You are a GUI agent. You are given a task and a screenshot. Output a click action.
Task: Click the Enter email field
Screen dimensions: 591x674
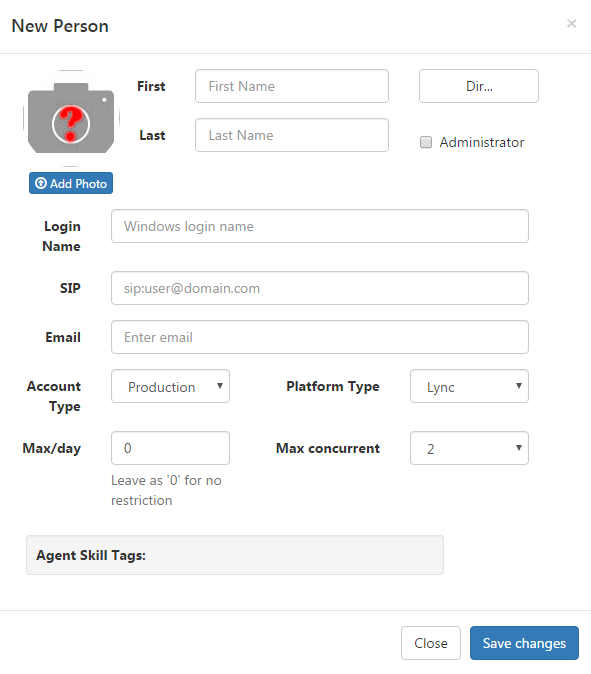[x=320, y=337]
